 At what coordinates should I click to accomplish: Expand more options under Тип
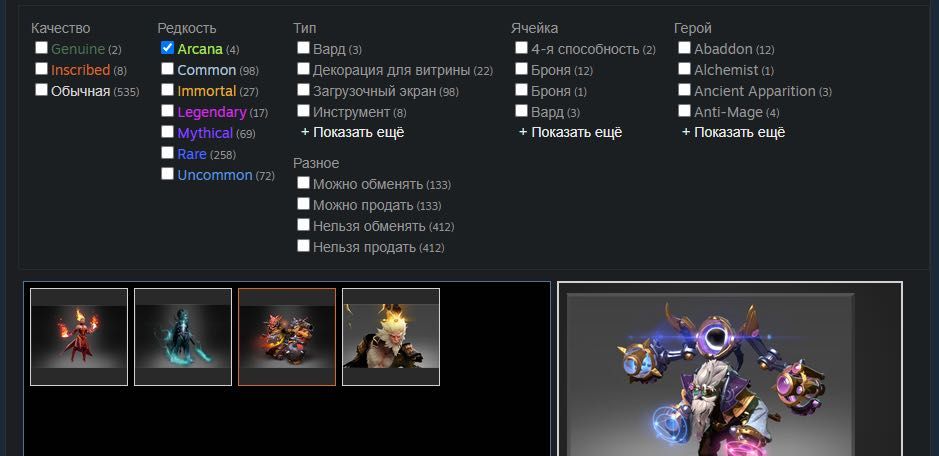[x=352, y=132]
